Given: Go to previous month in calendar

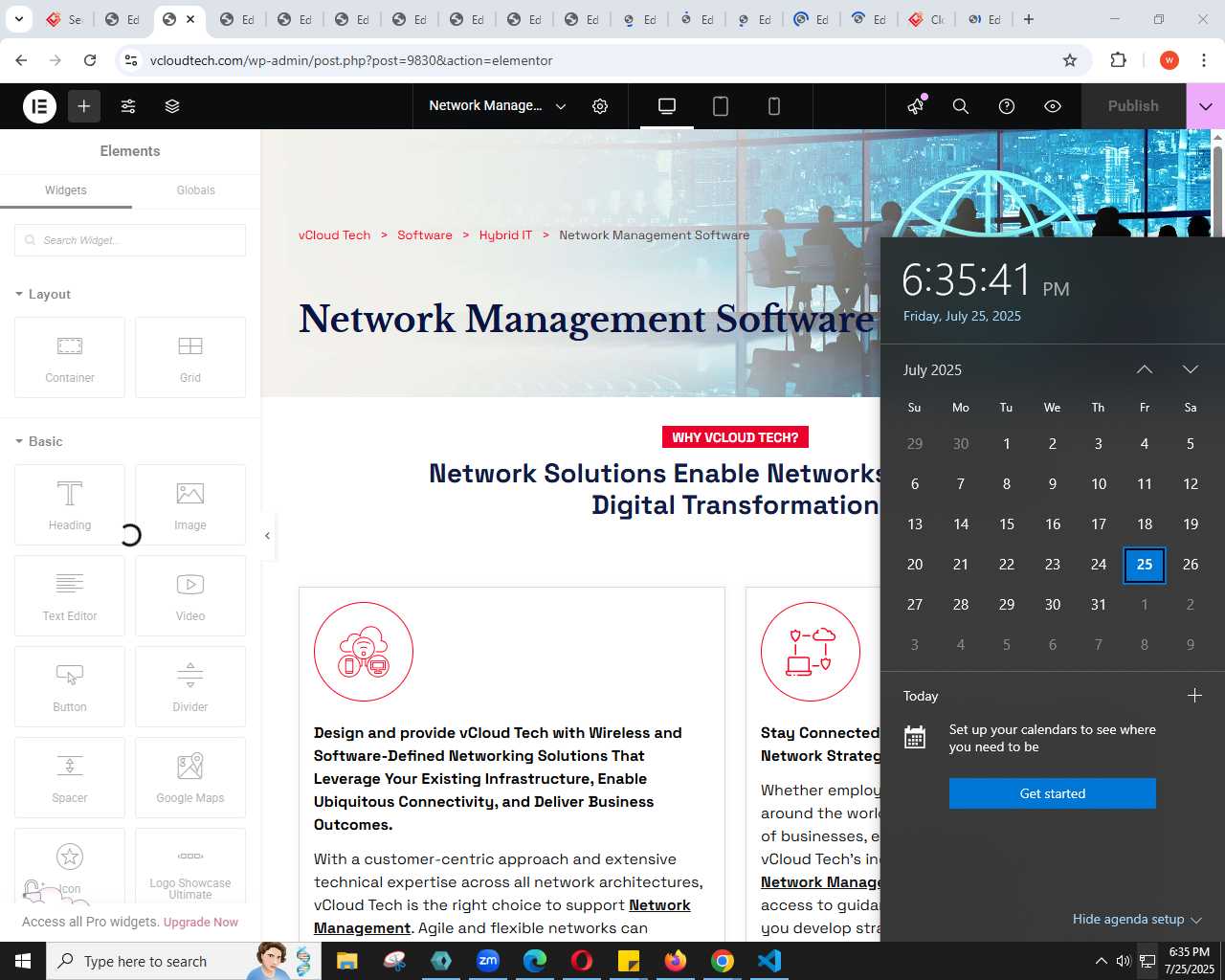Looking at the screenshot, I should pos(1145,369).
